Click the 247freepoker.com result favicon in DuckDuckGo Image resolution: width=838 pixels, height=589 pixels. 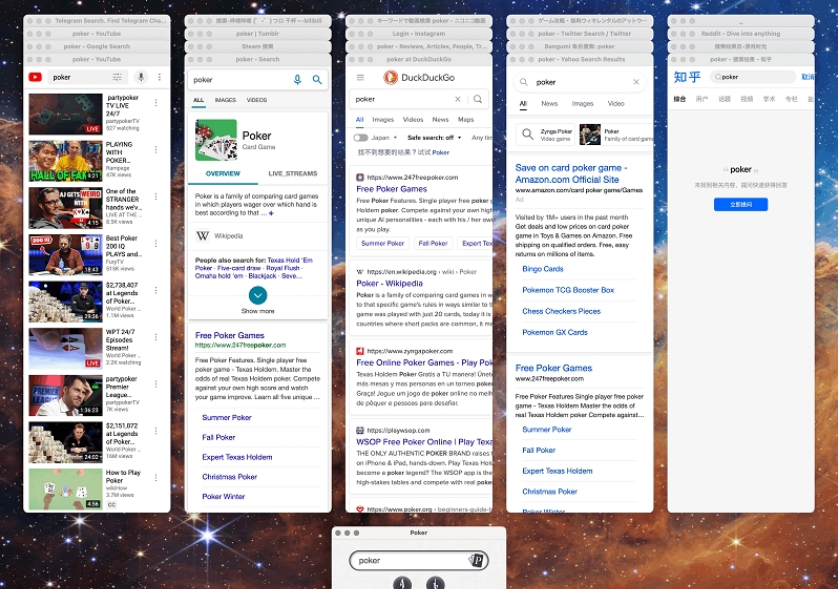(x=360, y=177)
